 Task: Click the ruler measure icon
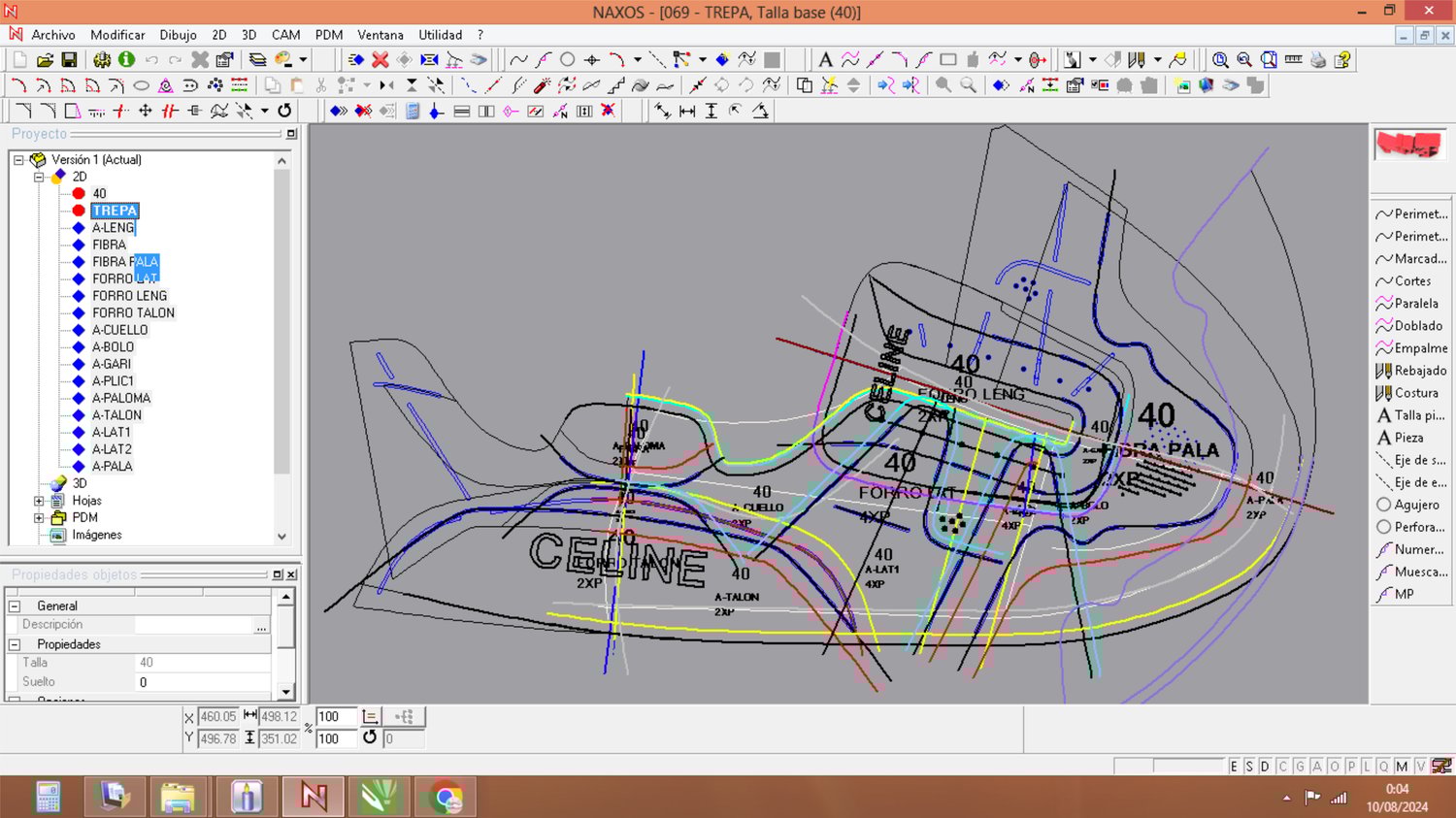[x=1293, y=60]
